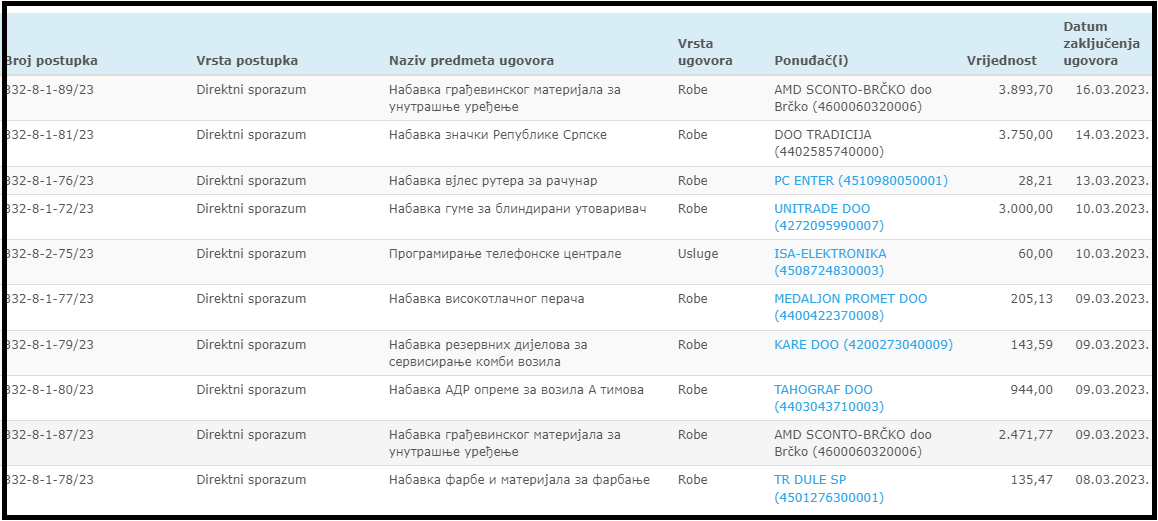Open the ISA-ELEKTRONIKA bidder link
Viewport: 1158px width, 521px height.
click(x=830, y=262)
